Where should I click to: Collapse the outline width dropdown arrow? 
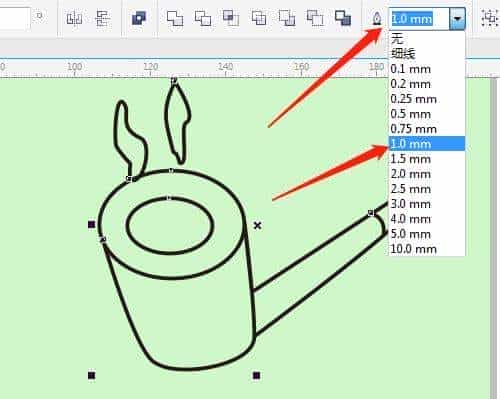(x=457, y=19)
